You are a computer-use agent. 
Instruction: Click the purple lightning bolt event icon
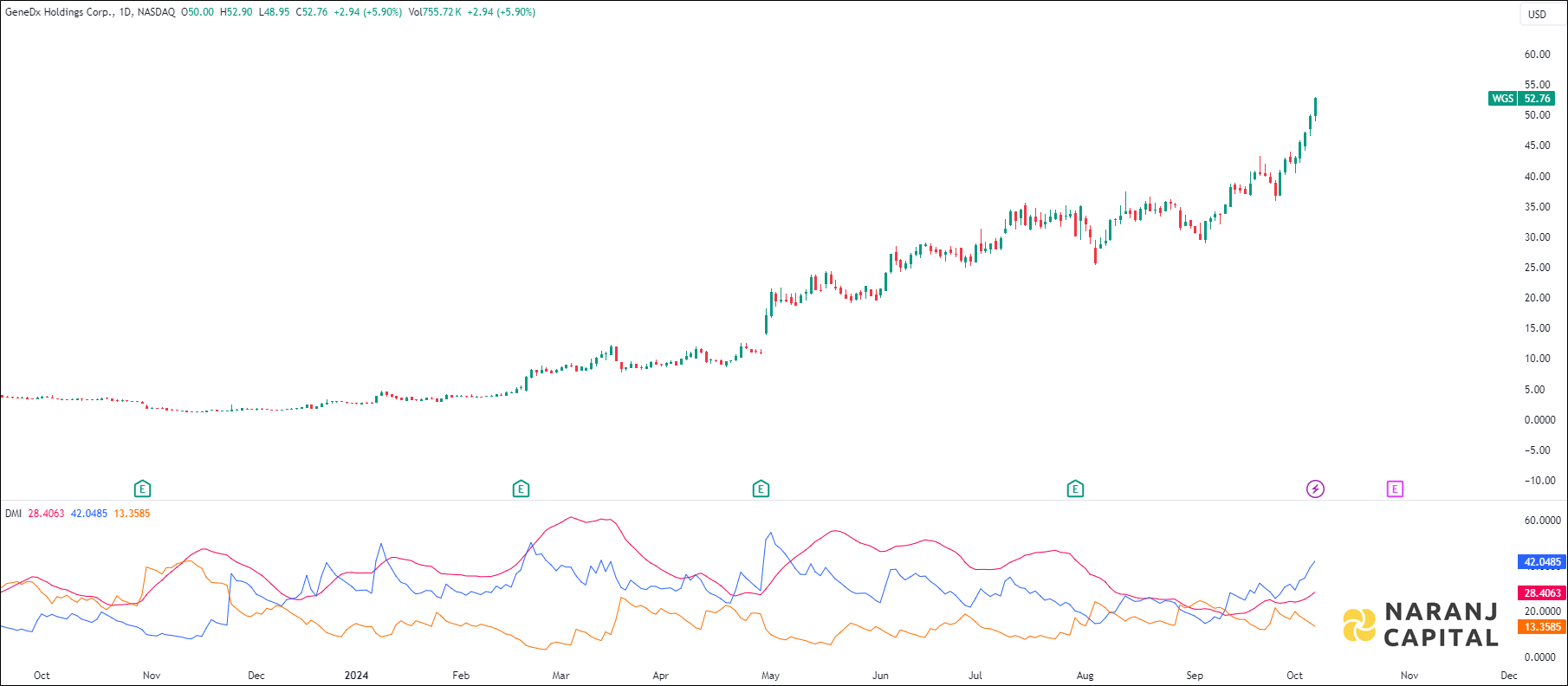click(x=1315, y=489)
